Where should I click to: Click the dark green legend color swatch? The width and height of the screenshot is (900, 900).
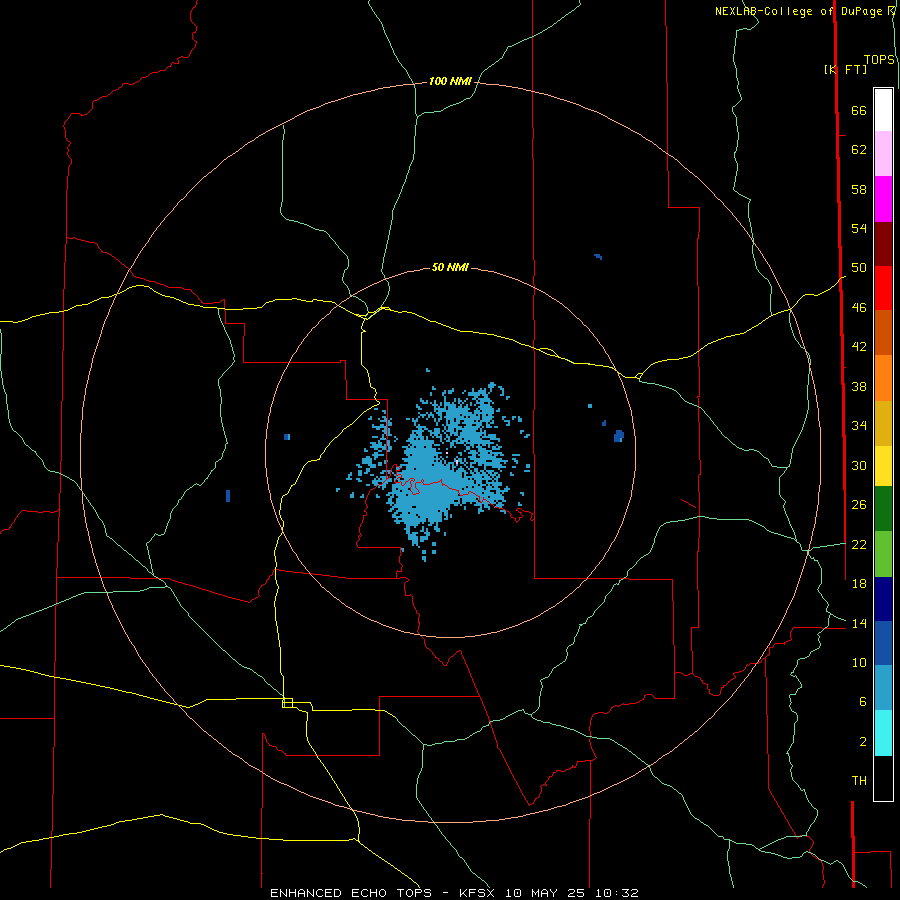pyautogui.click(x=883, y=509)
